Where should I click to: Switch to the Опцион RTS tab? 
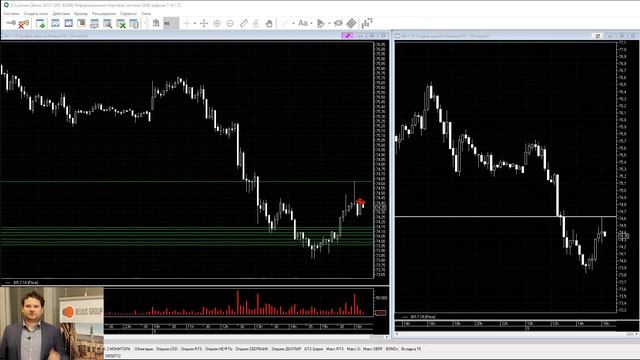(191, 349)
